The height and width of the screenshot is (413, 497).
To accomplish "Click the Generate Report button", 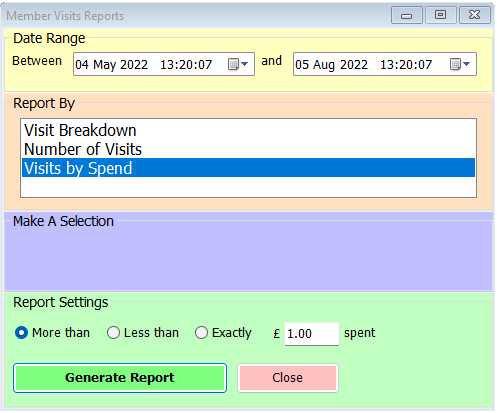I will click(120, 378).
